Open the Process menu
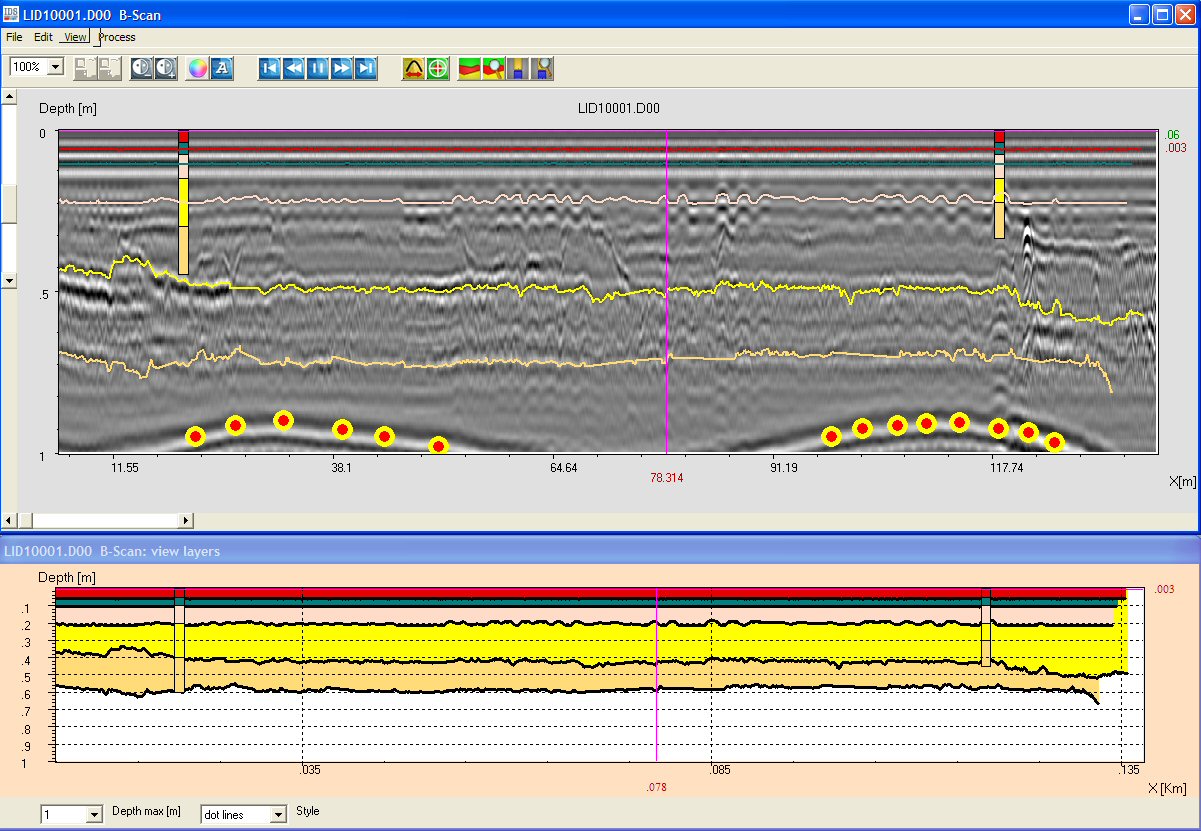The image size is (1201, 831). click(x=117, y=37)
